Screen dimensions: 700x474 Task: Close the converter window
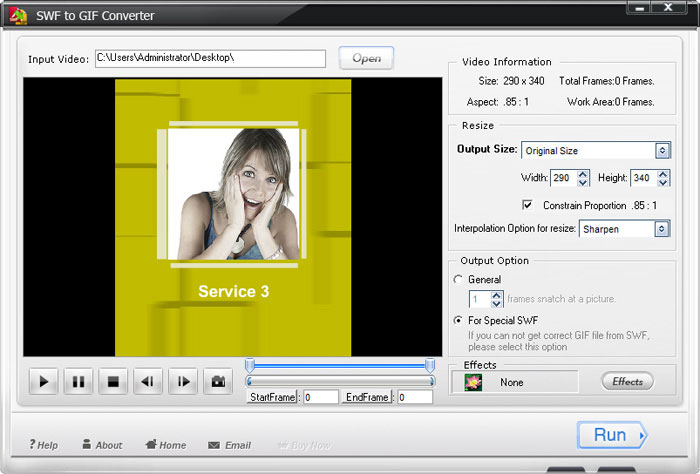(668, 8)
